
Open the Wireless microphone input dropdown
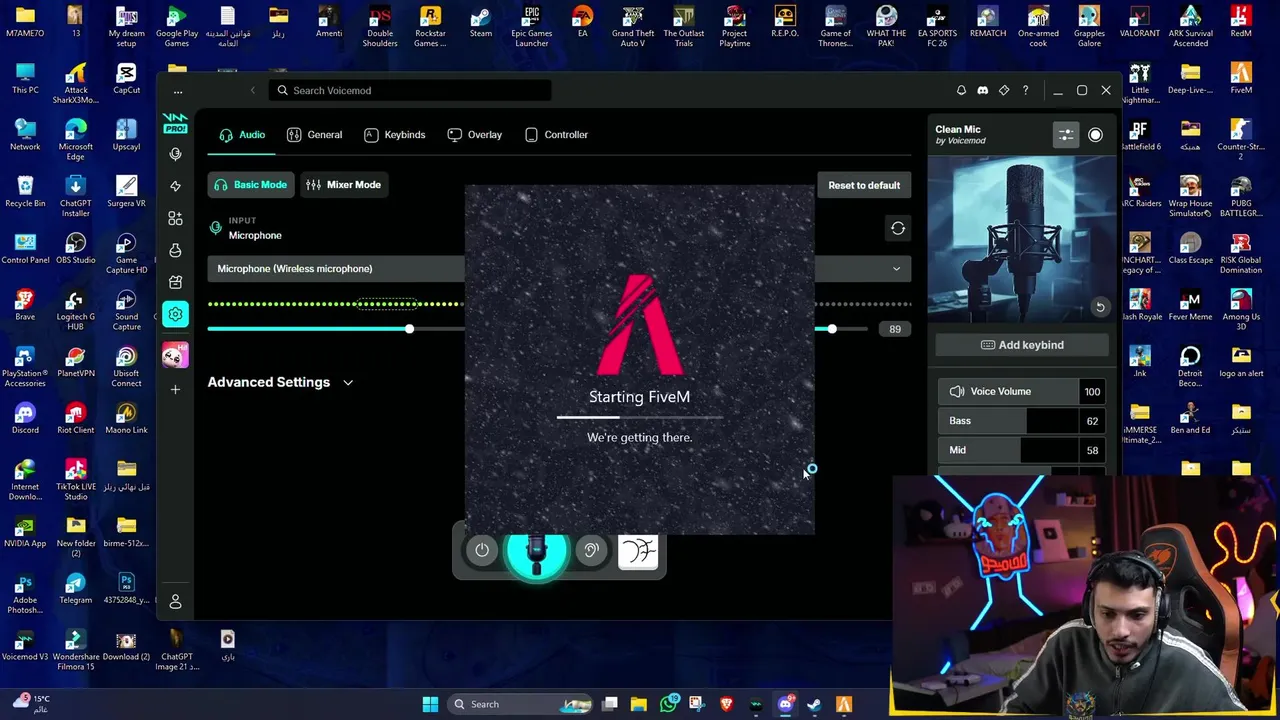(x=336, y=268)
